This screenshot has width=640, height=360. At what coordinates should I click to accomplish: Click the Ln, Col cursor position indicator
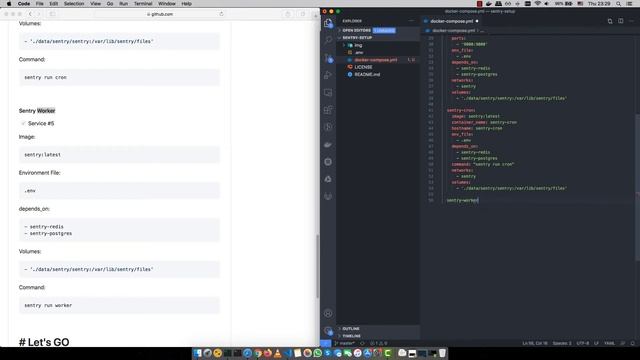pyautogui.click(x=535, y=343)
